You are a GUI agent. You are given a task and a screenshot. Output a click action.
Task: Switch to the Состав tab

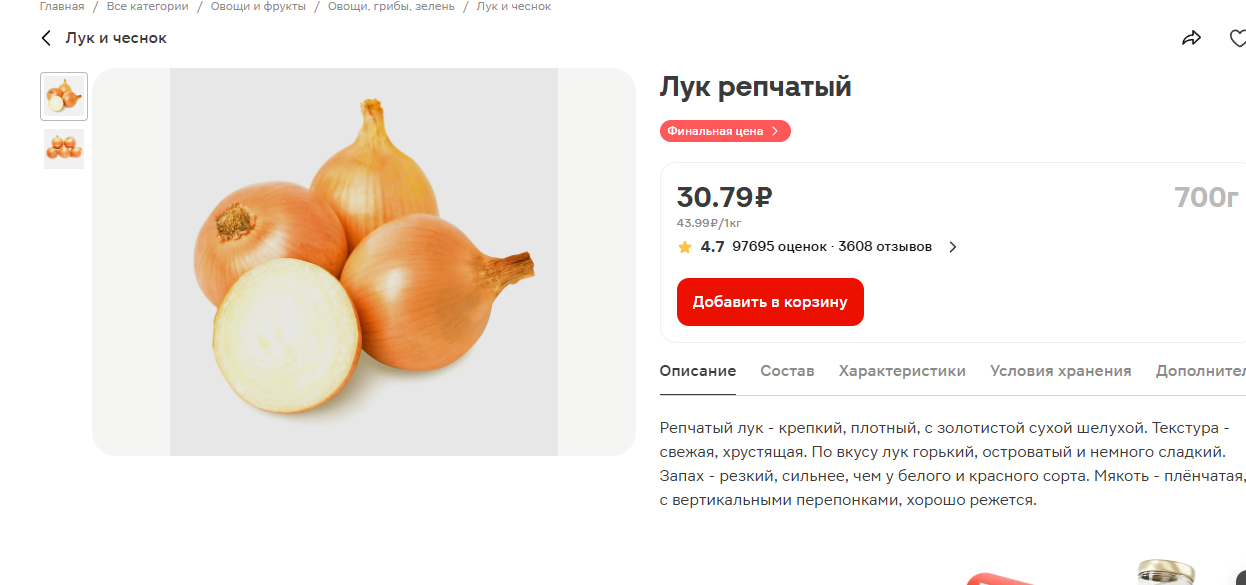(x=787, y=371)
